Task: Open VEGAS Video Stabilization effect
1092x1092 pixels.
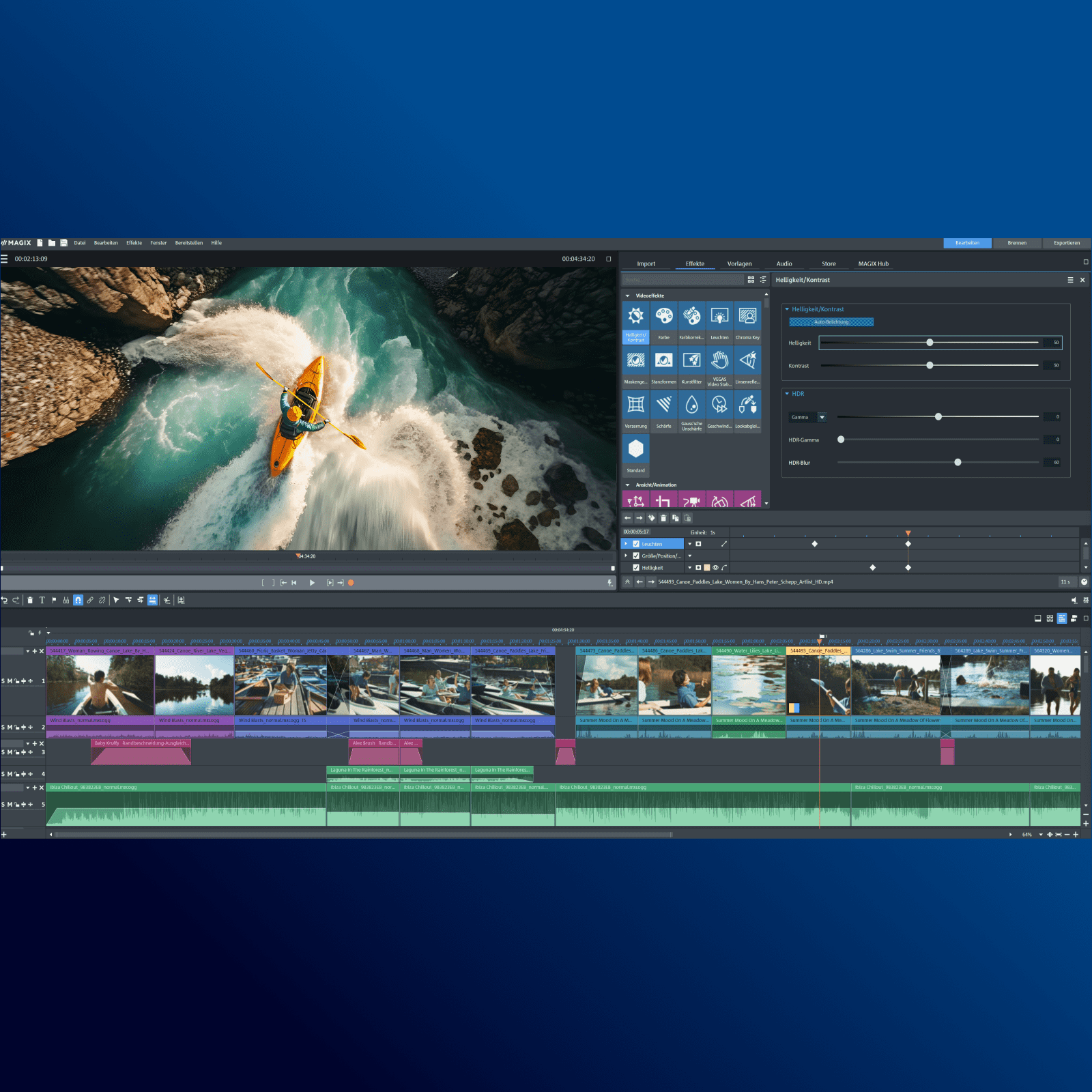Action: [x=719, y=367]
